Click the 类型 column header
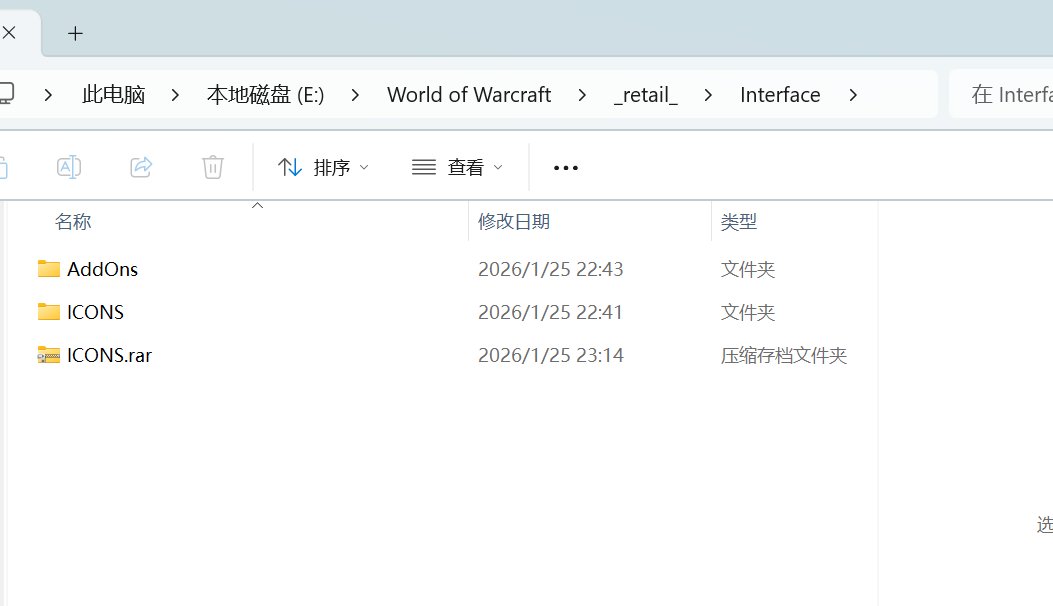The image size is (1053, 606). tap(739, 222)
